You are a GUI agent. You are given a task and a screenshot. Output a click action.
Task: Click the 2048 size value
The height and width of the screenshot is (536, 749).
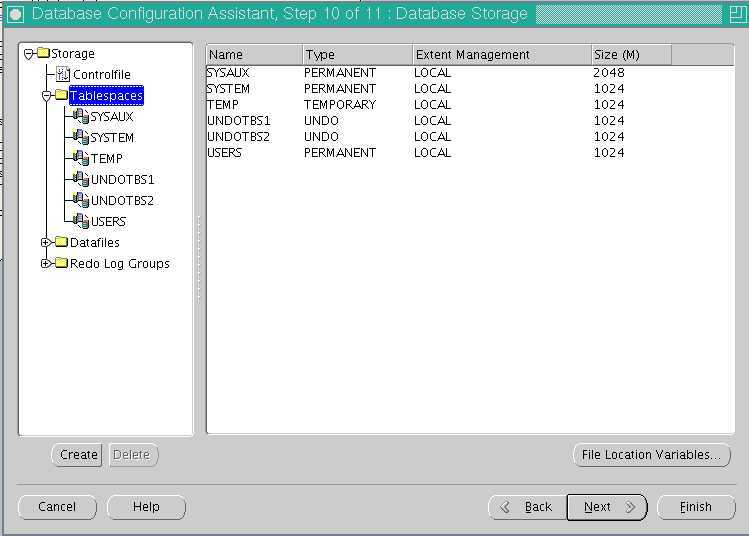[609, 73]
